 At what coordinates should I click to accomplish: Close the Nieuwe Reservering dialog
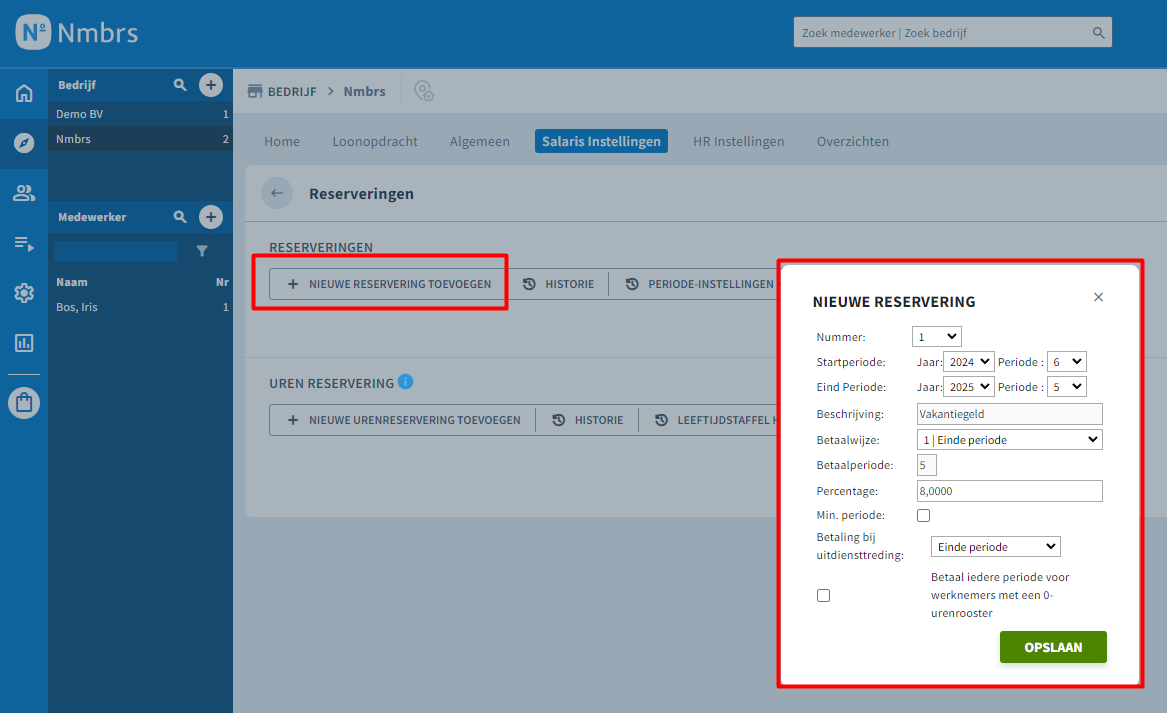click(x=1099, y=297)
